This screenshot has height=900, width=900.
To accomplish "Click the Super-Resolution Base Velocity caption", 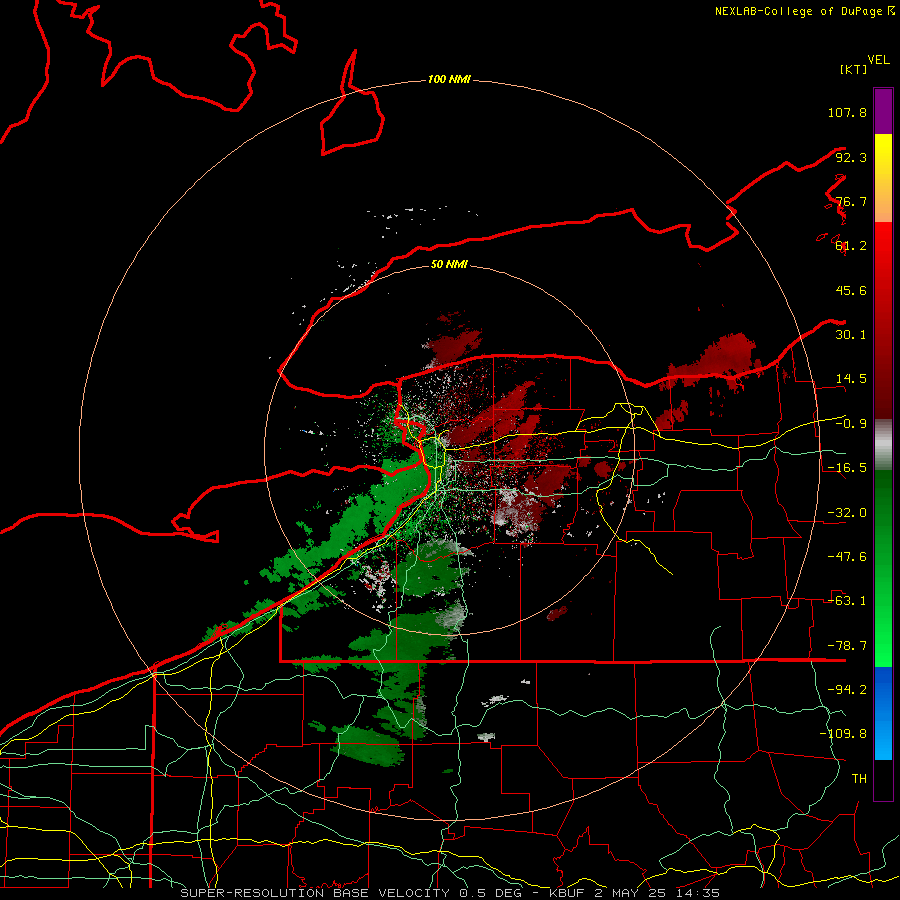I will [x=449, y=893].
